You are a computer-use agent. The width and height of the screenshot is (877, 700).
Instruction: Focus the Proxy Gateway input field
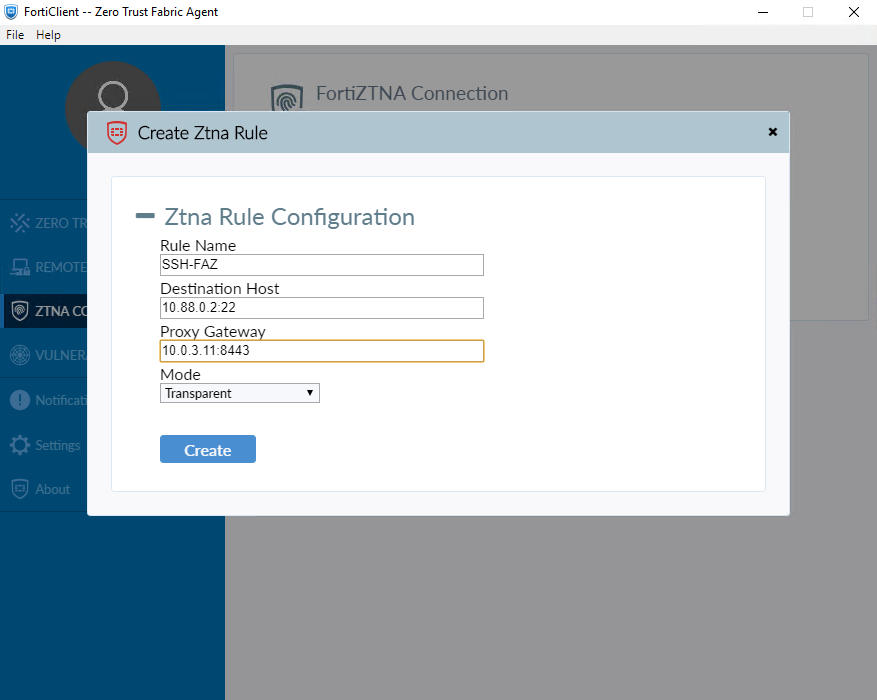pyautogui.click(x=322, y=351)
